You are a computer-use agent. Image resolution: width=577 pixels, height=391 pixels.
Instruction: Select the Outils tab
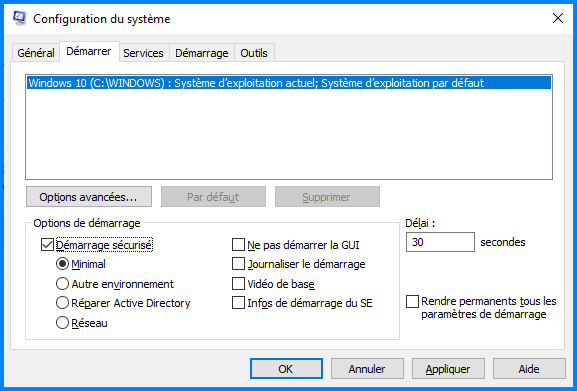(x=254, y=53)
